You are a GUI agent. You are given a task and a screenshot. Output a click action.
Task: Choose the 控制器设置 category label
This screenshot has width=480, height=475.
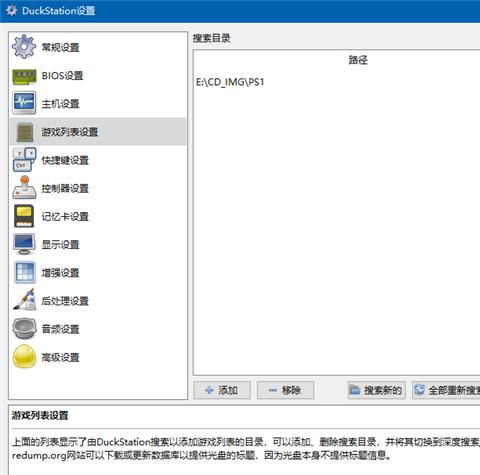[65, 188]
